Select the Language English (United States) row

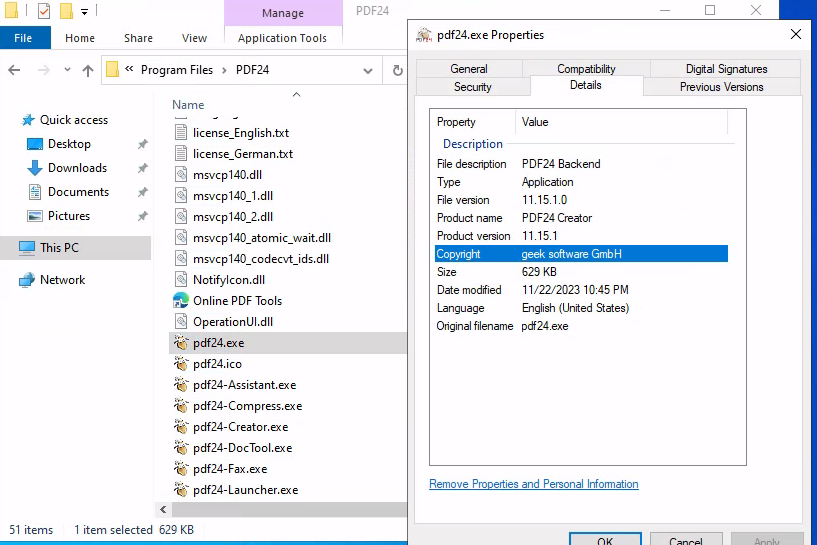[581, 308]
